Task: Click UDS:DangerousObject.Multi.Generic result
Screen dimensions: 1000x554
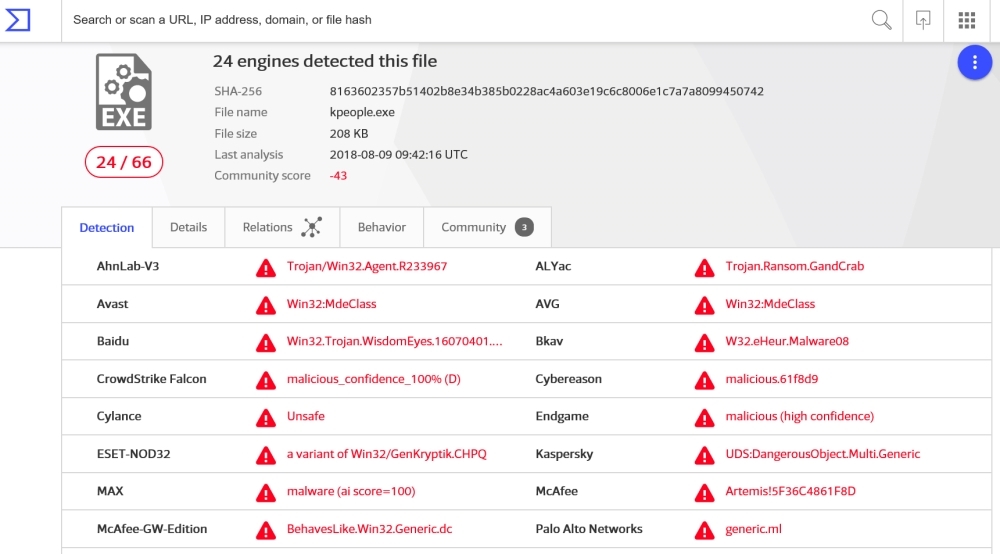Action: 823,453
